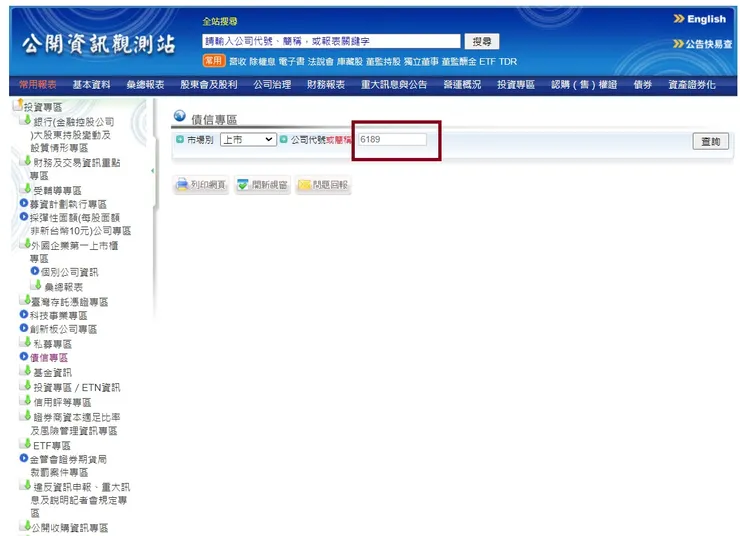Click the 搜尋 site search button
The image size is (740, 536).
481,42
